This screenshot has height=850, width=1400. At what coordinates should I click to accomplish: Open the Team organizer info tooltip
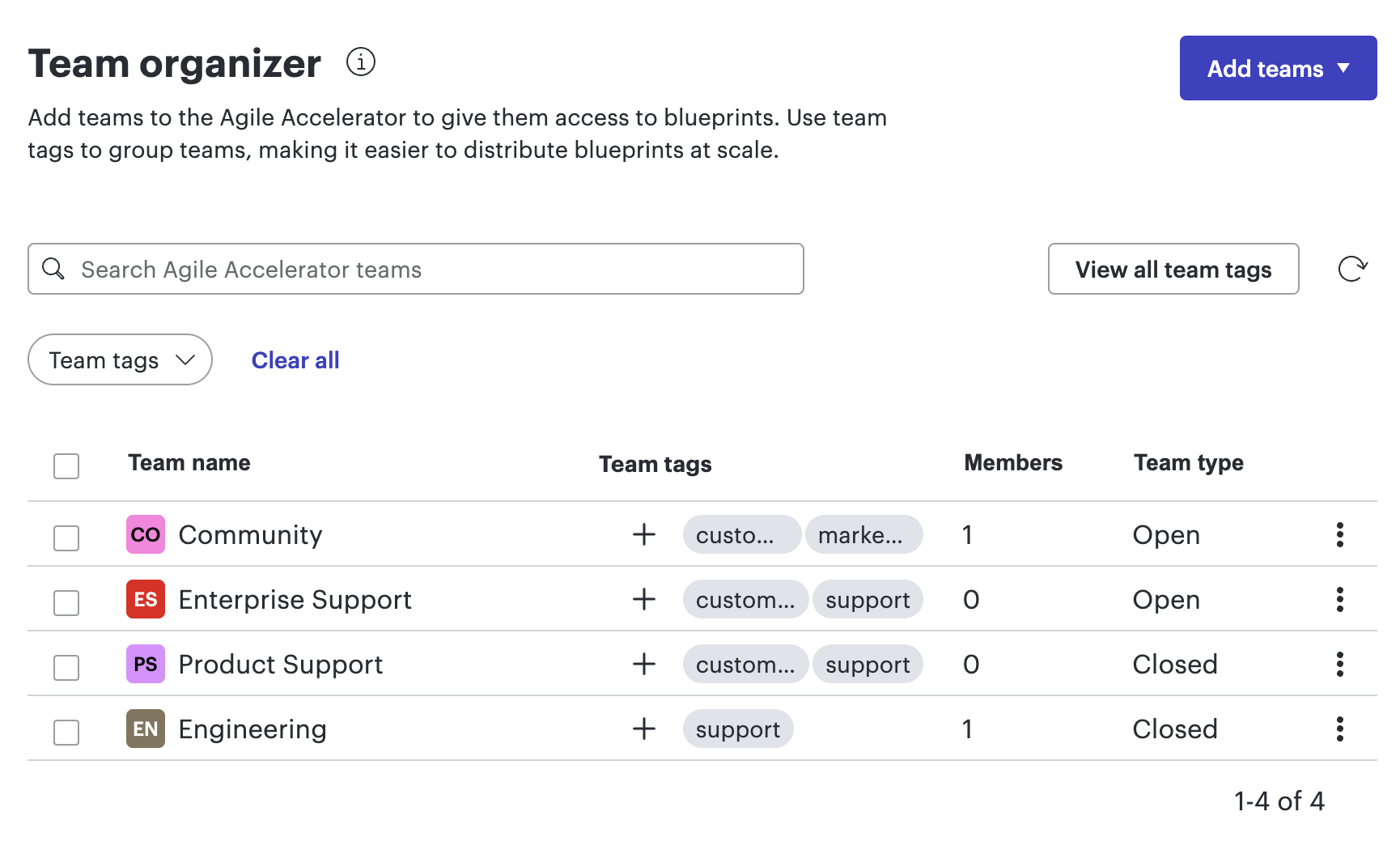361,62
